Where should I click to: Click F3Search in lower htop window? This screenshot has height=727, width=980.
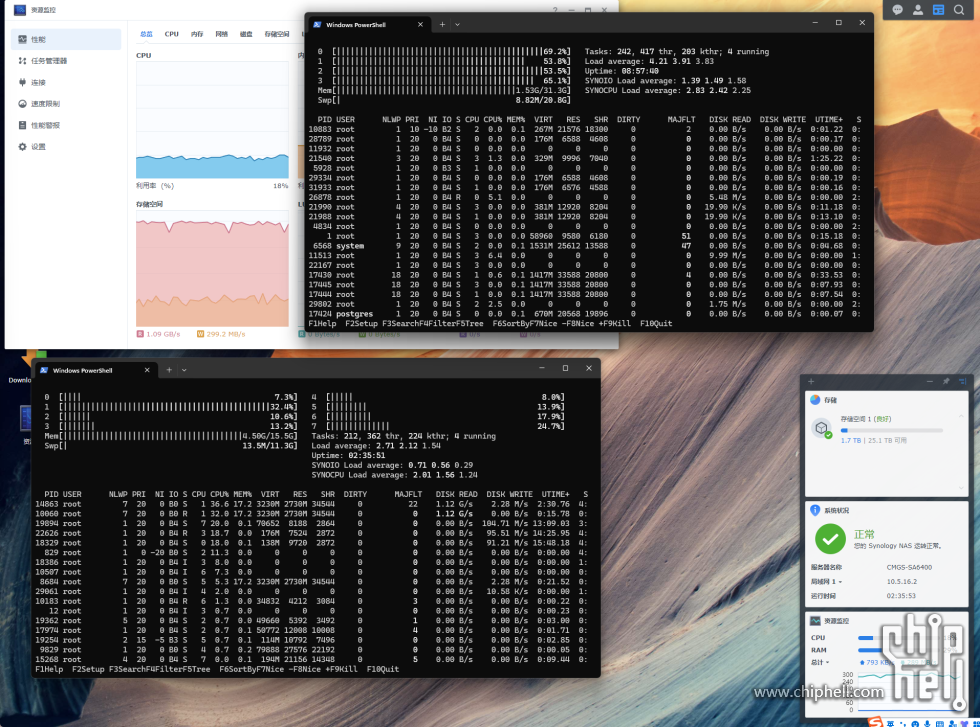point(128,669)
